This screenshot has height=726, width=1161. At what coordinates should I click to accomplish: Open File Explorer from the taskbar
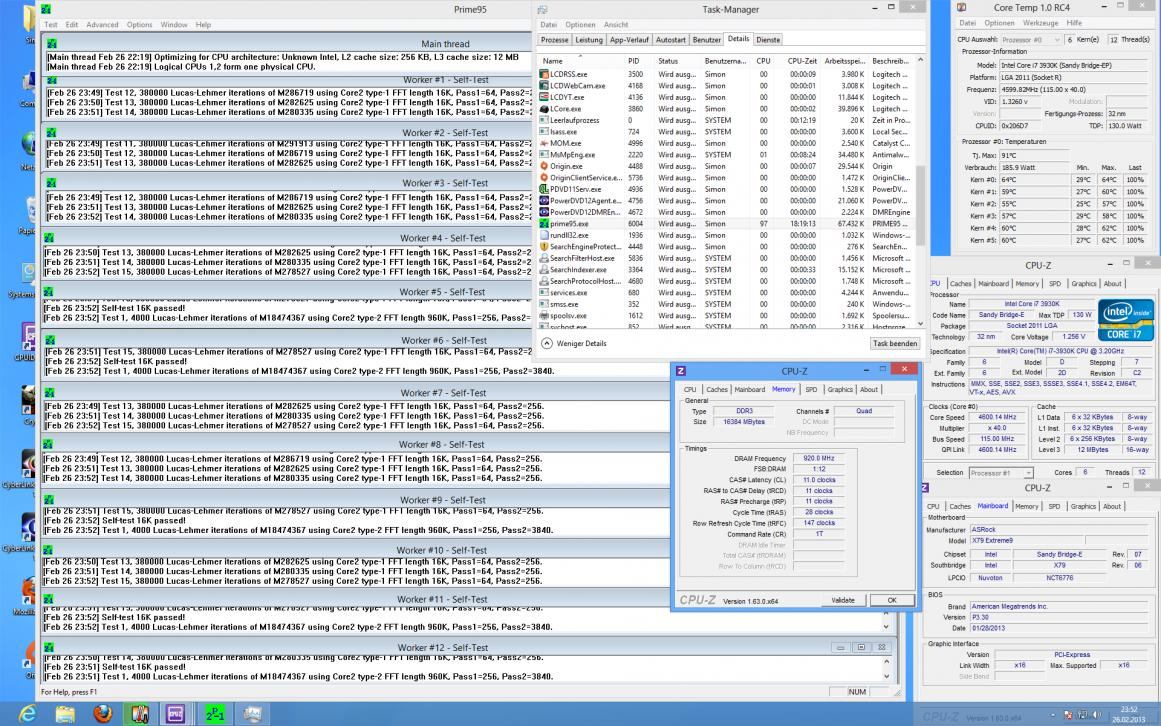coord(65,713)
